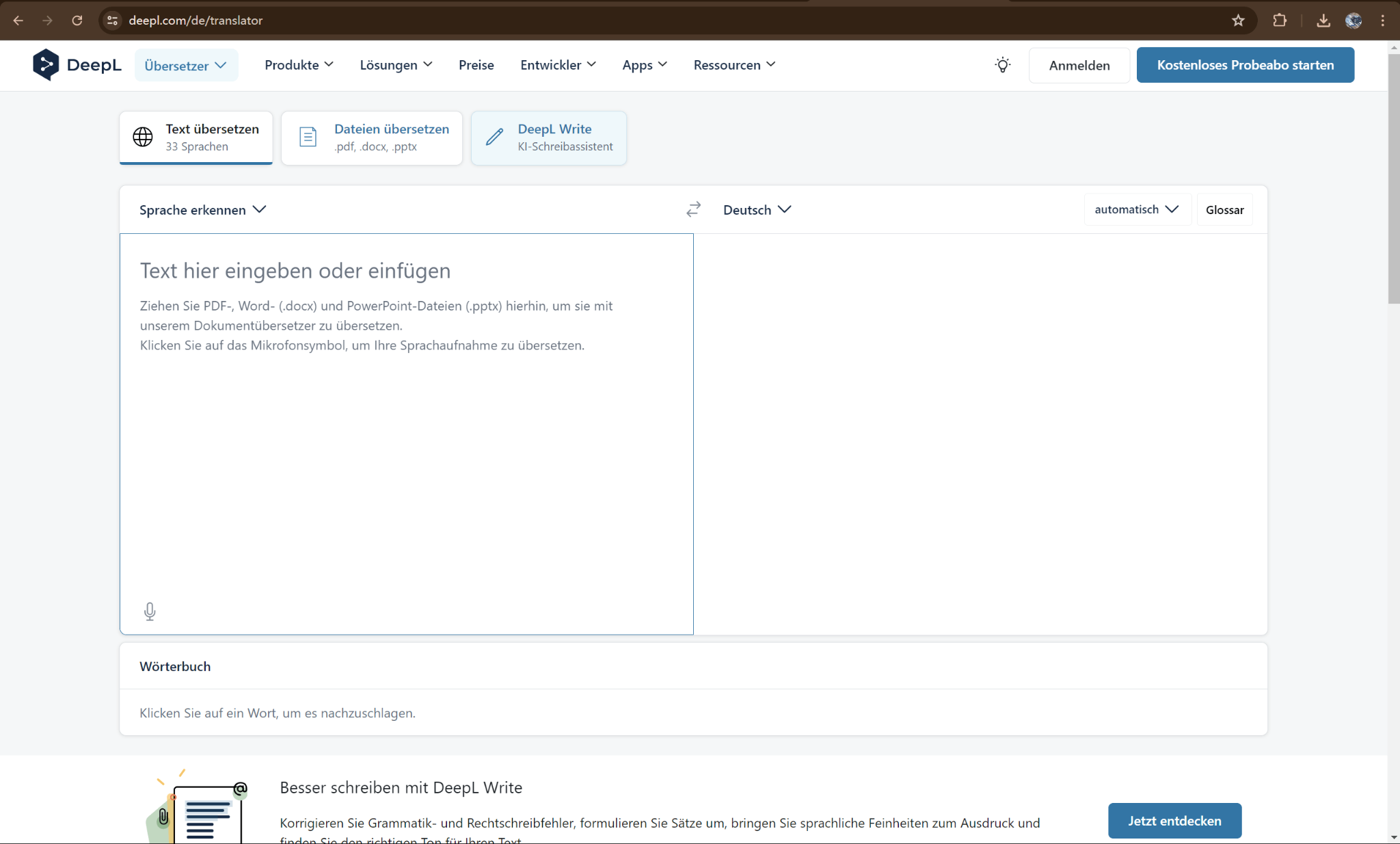The height and width of the screenshot is (844, 1400).
Task: Expand the Sprache erkennen source language dropdown
Action: click(x=202, y=210)
